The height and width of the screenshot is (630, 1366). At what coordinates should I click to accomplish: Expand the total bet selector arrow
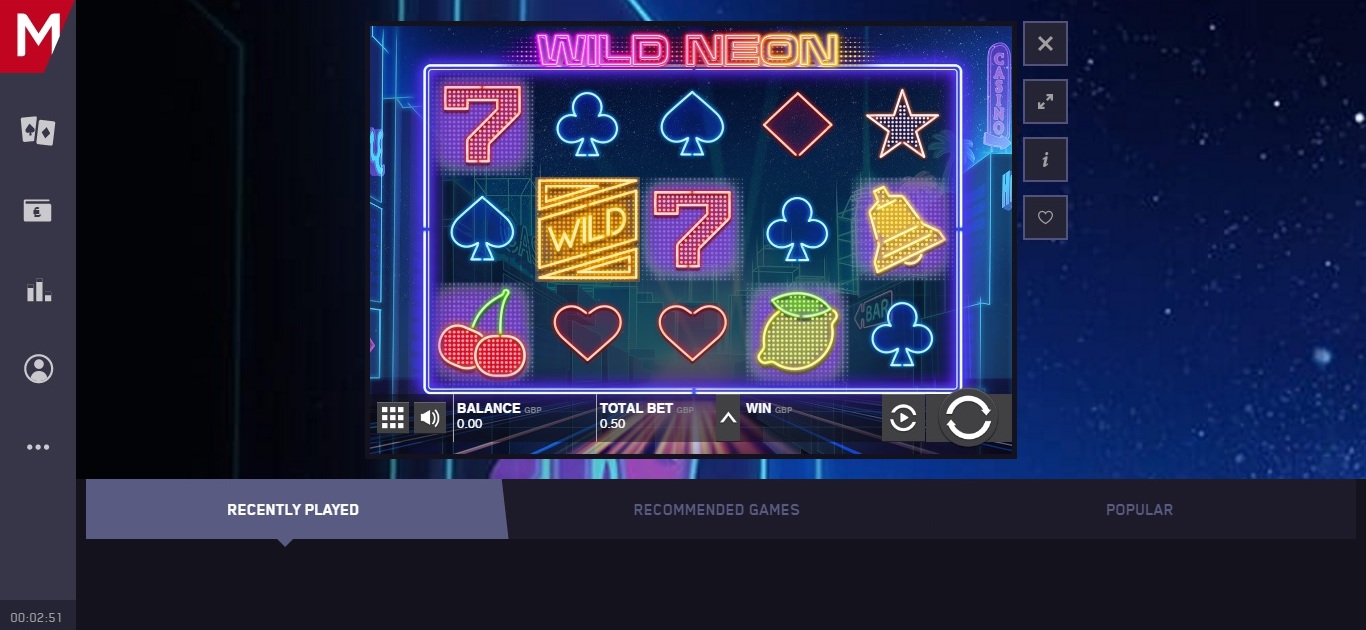click(728, 419)
